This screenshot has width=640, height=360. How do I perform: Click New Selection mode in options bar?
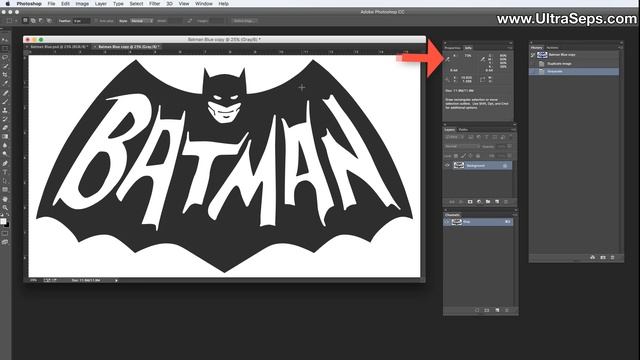click(25, 20)
